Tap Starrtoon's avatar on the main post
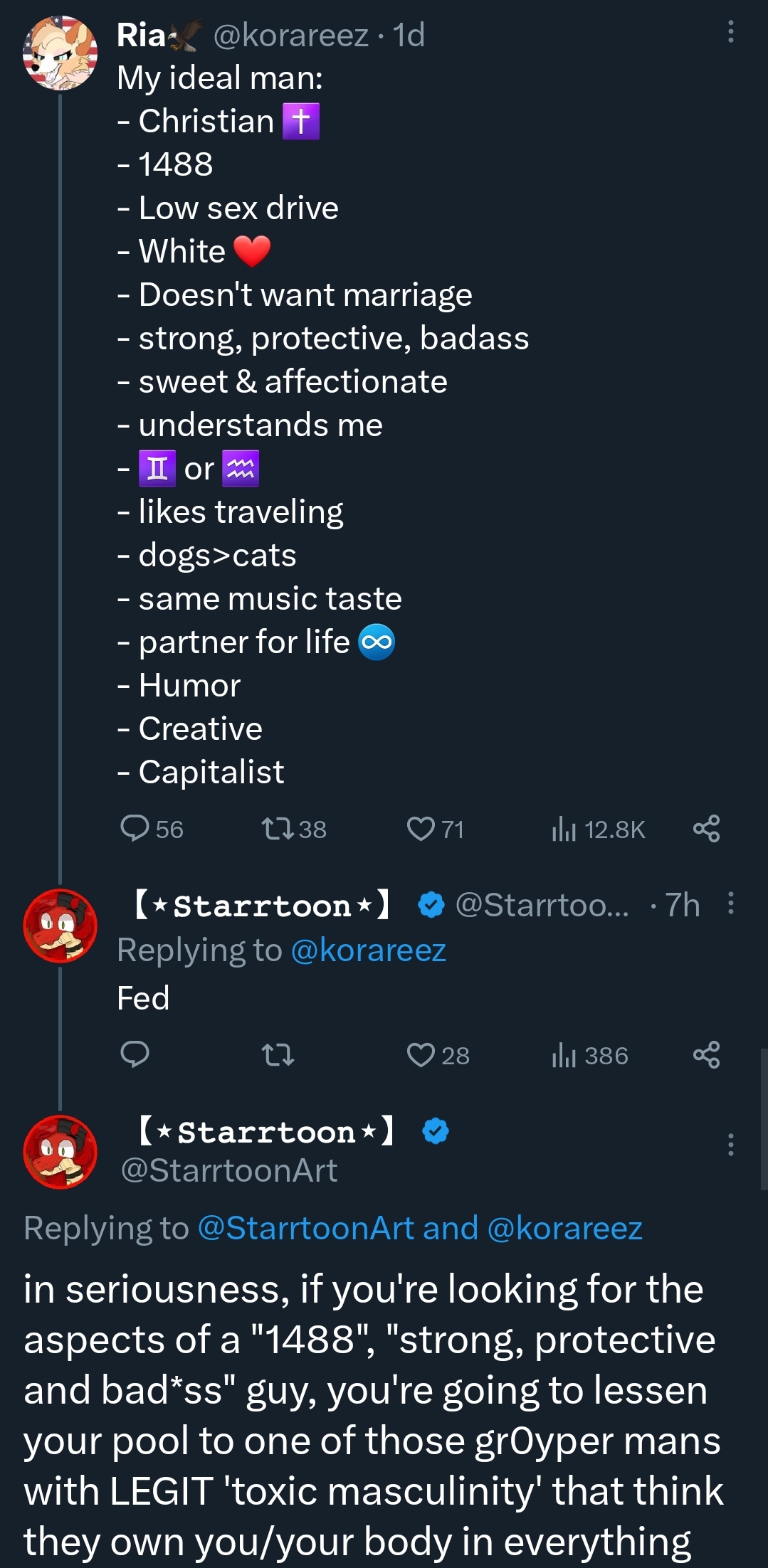 point(61,1152)
